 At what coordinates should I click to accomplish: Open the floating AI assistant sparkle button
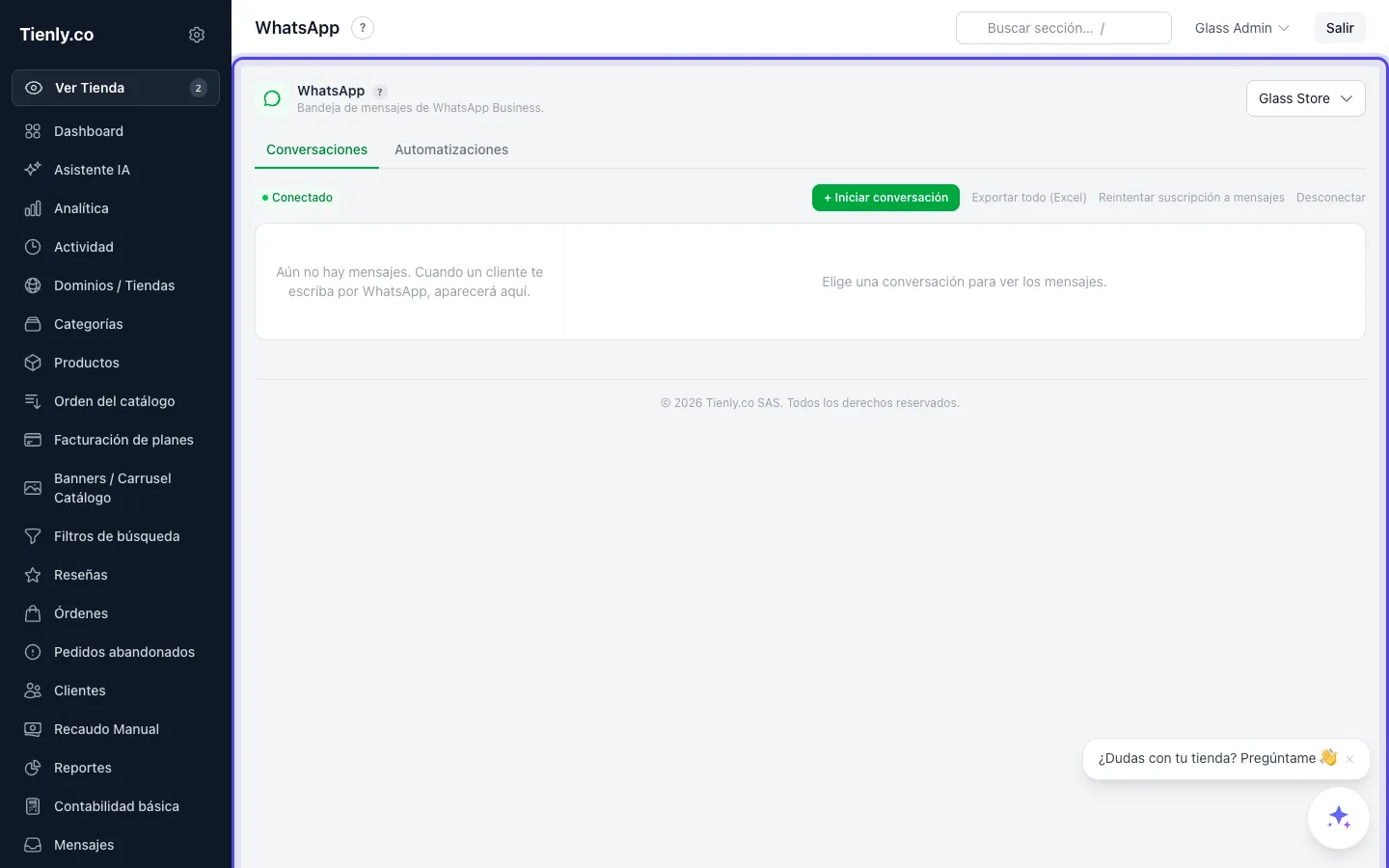[x=1339, y=818]
